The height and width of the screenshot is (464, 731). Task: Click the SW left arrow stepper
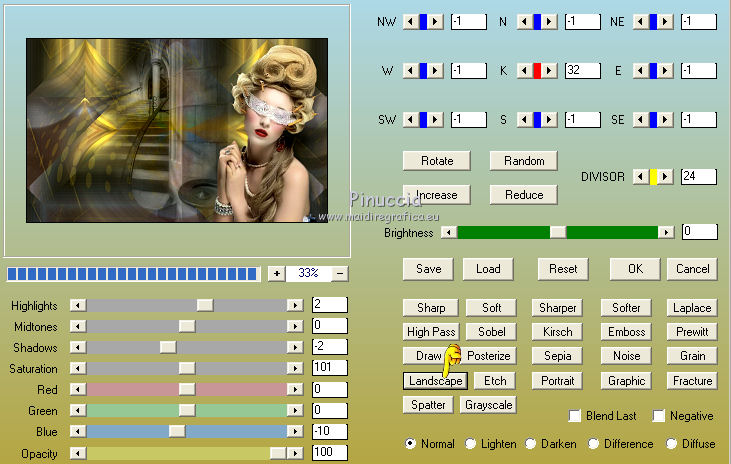pos(410,120)
